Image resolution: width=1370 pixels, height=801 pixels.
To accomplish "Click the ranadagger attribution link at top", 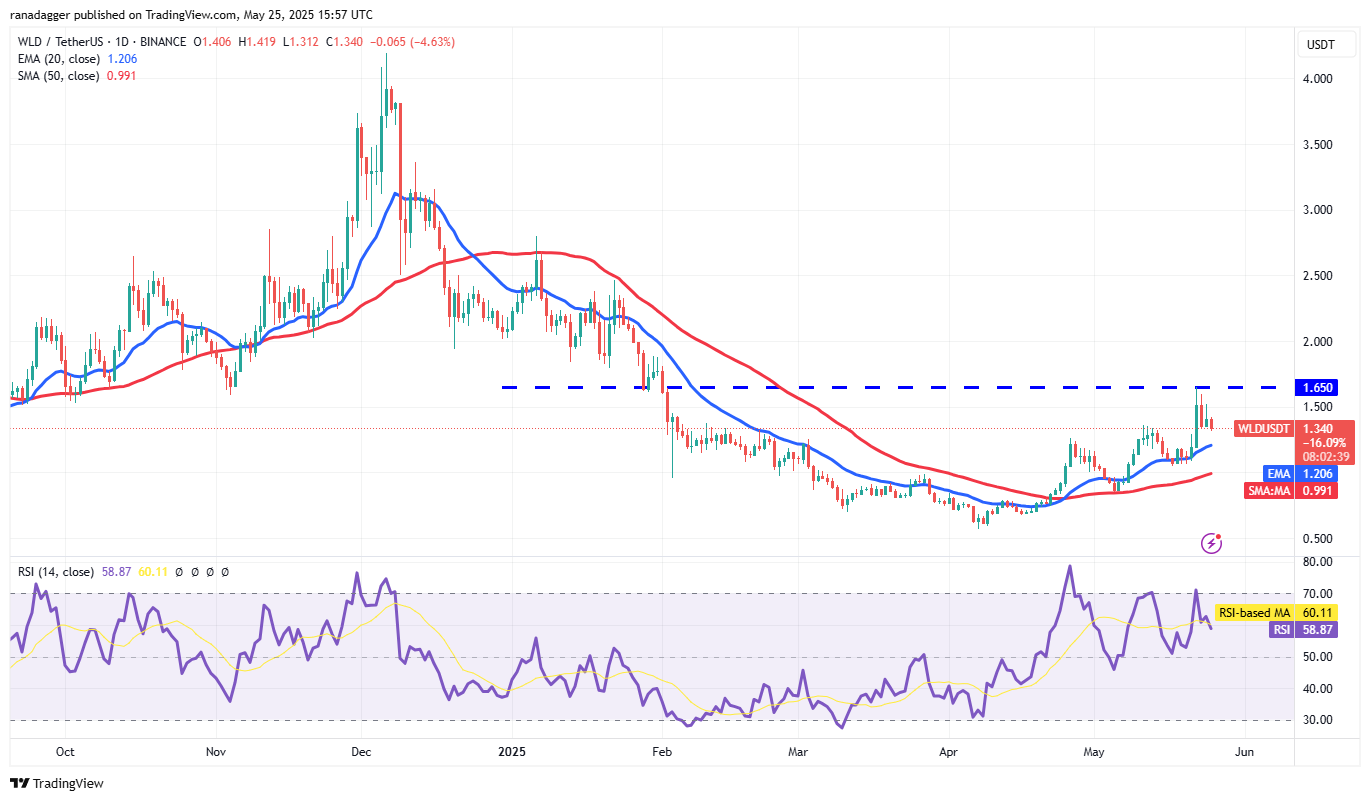I will click(40, 14).
